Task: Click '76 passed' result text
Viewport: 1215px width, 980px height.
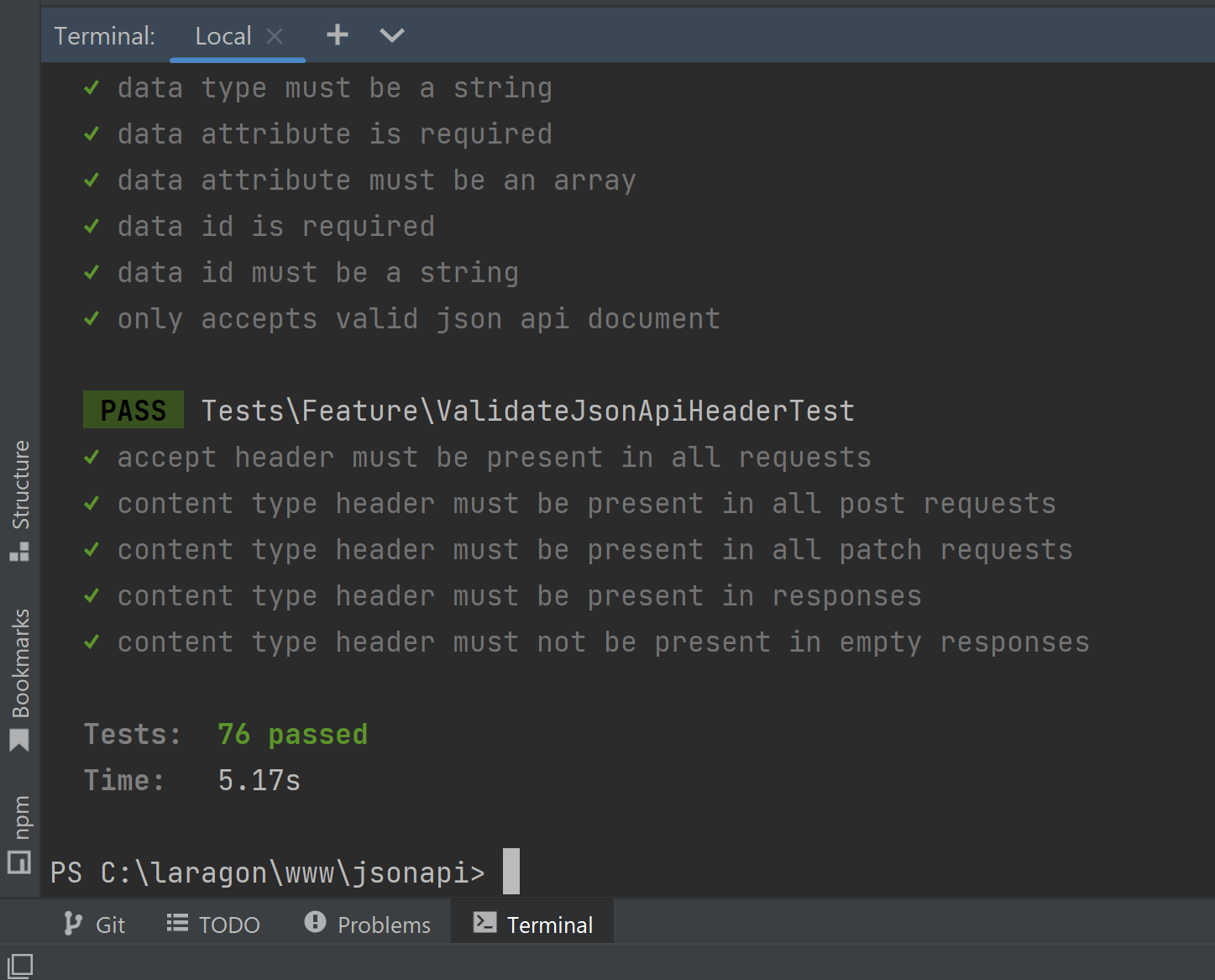Action: (x=292, y=734)
